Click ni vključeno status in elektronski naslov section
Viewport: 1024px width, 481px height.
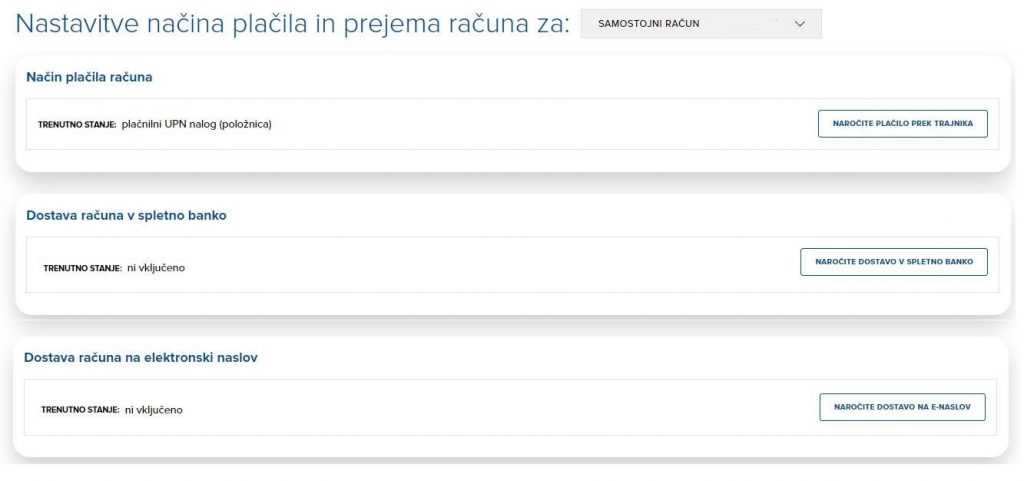click(154, 410)
